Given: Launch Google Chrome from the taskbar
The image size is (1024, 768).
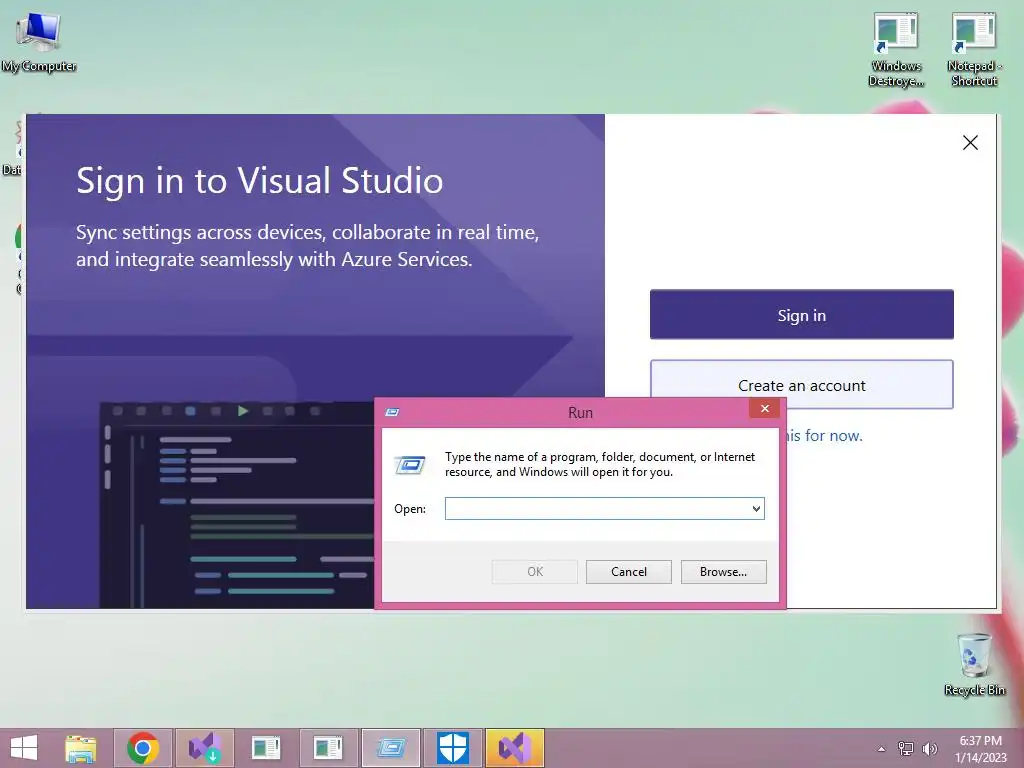Looking at the screenshot, I should (x=143, y=748).
